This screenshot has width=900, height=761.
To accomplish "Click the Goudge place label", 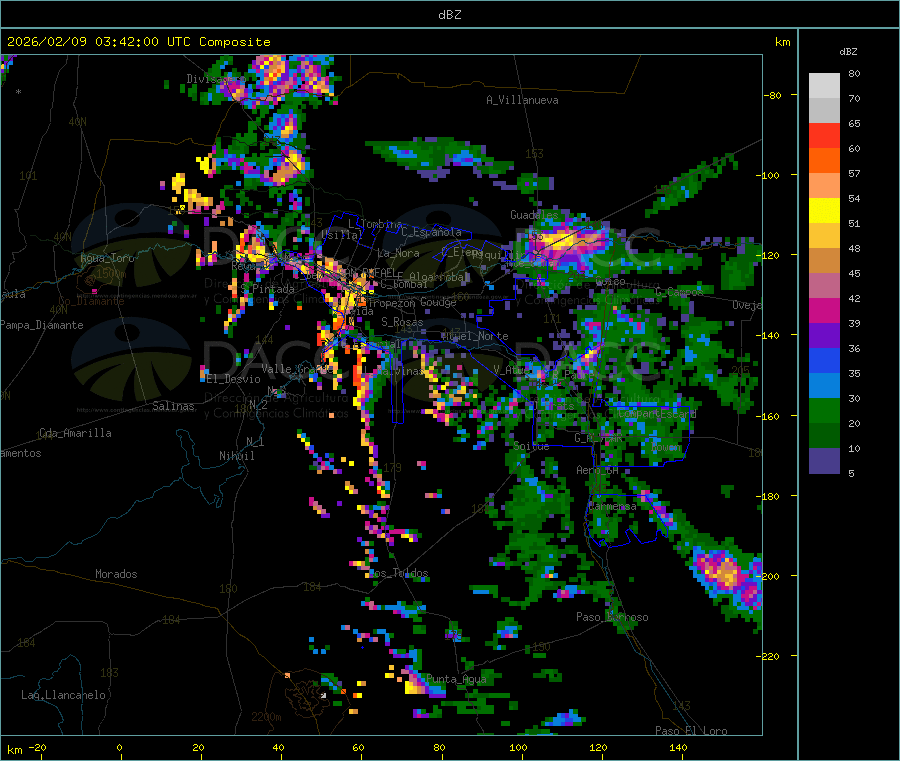I will coord(438,302).
